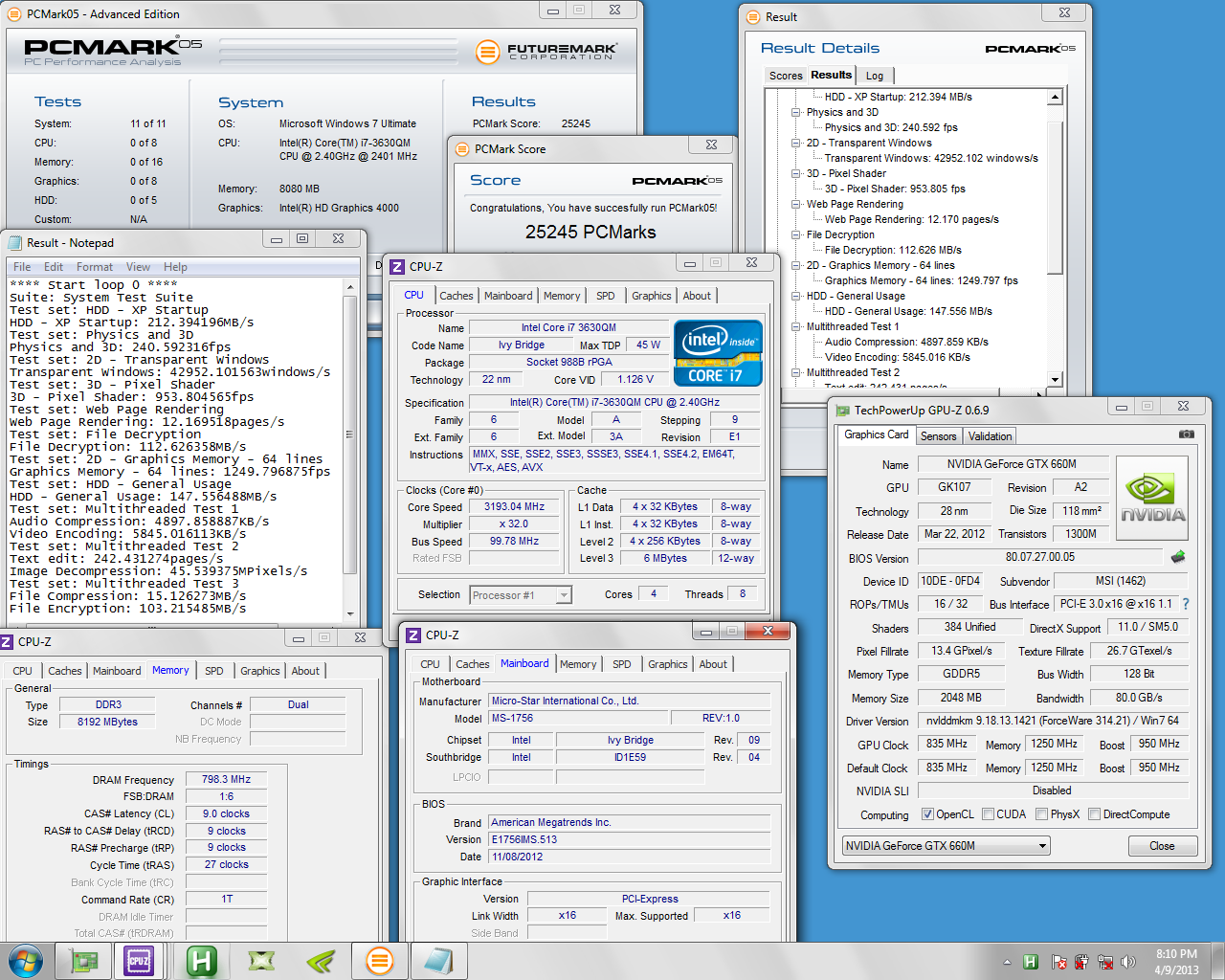Screen dimensions: 1225x980
Task: Click the Close button in GPU-Z
Action: [x=1162, y=846]
